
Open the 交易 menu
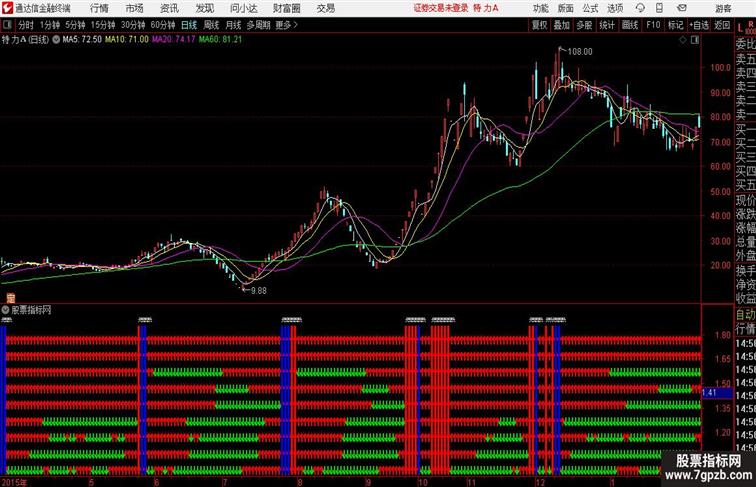click(x=325, y=8)
